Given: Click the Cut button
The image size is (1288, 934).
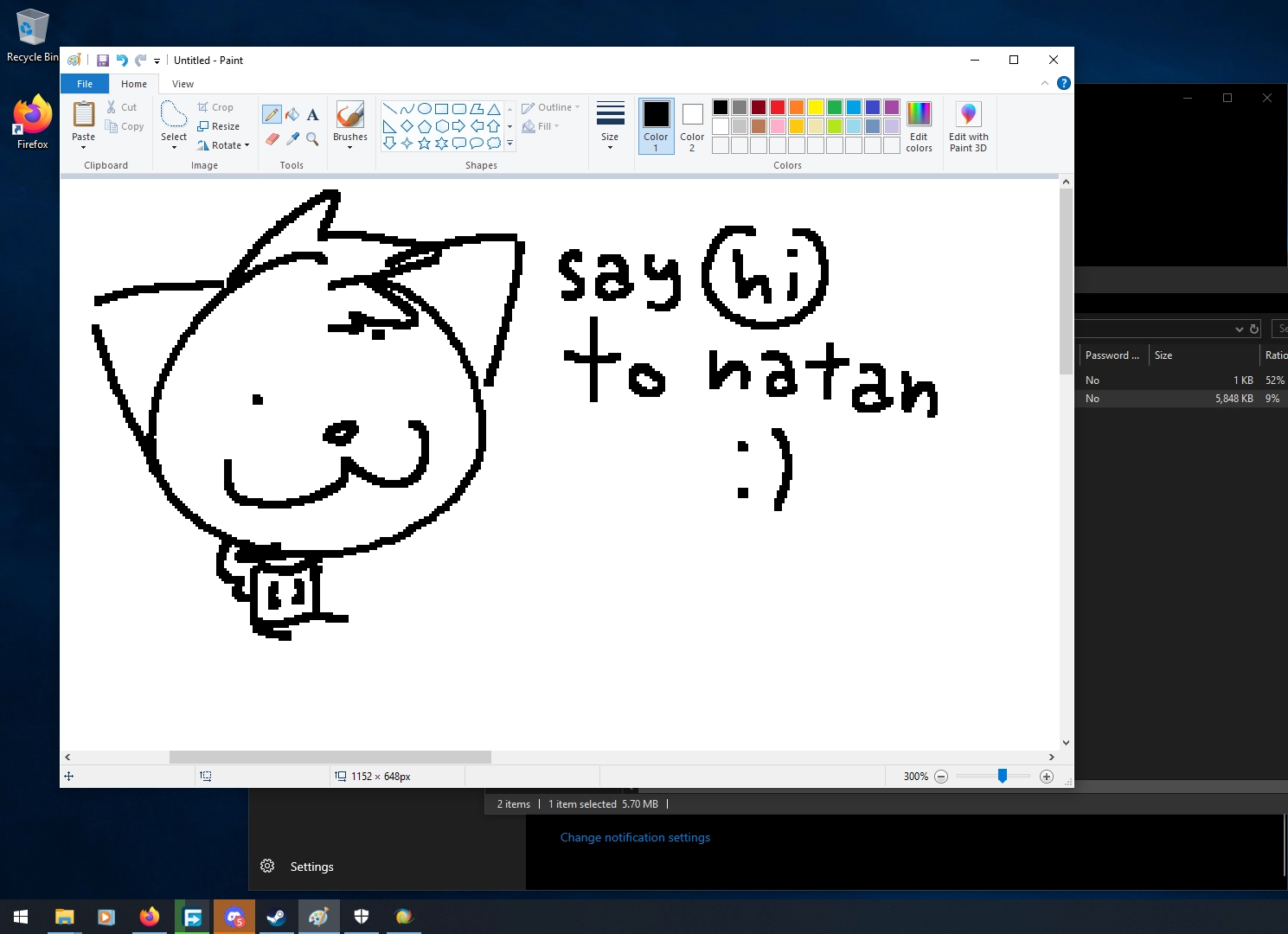Looking at the screenshot, I should click(122, 107).
